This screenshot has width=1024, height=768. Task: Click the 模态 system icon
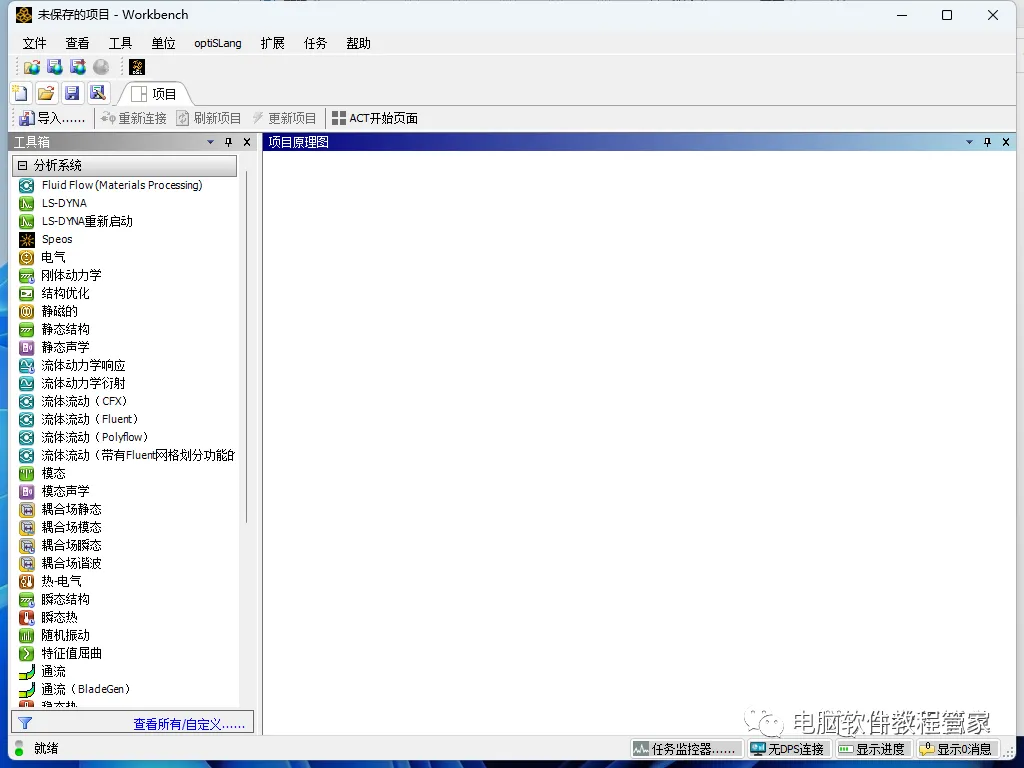pyautogui.click(x=26, y=473)
